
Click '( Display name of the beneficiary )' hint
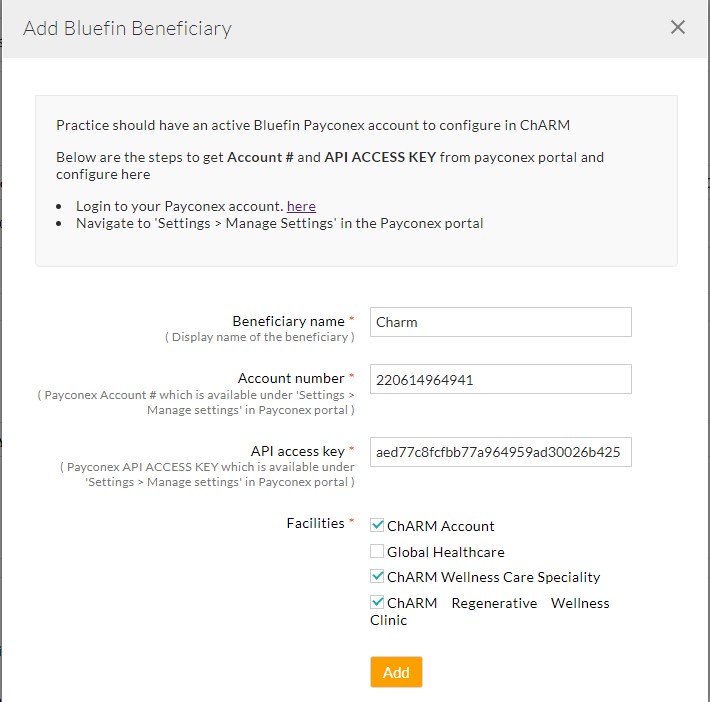point(259,337)
